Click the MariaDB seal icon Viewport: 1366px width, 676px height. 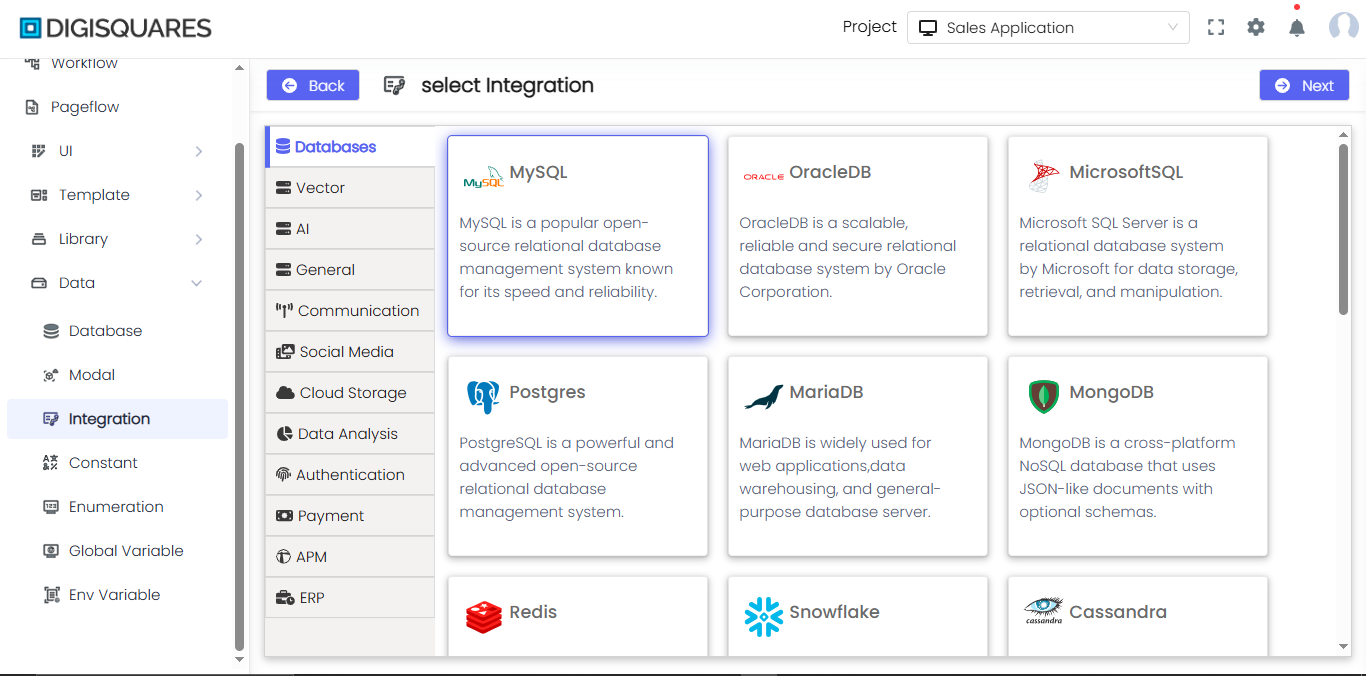click(x=764, y=398)
